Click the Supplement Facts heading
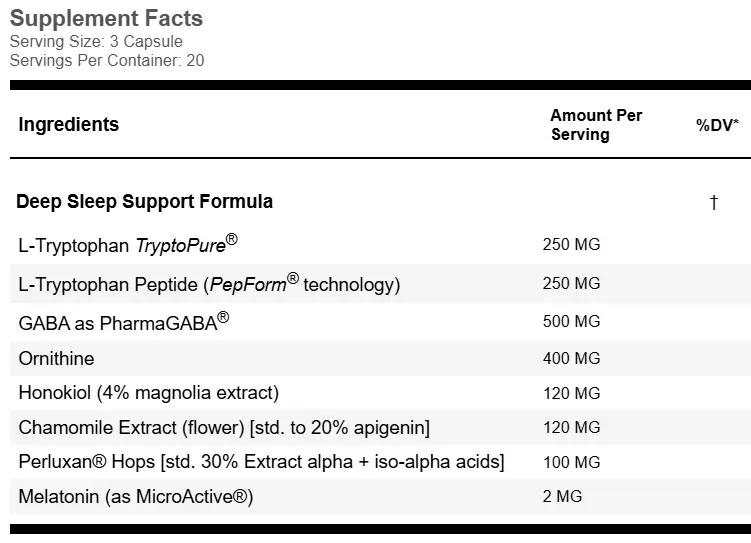 (x=105, y=18)
